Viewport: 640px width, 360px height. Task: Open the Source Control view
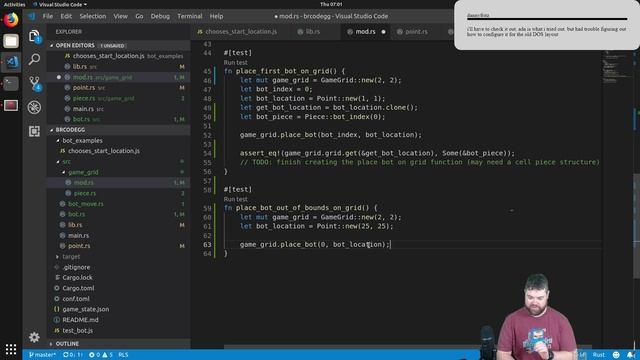[x=34, y=83]
